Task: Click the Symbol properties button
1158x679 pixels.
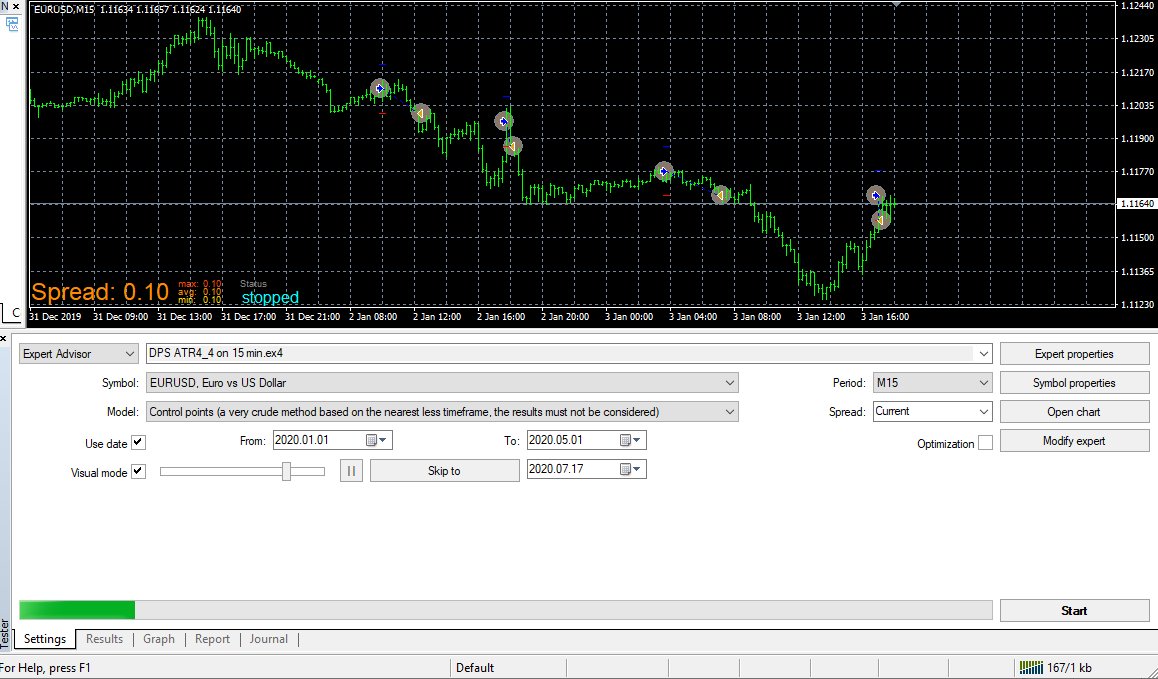Action: tap(1074, 383)
